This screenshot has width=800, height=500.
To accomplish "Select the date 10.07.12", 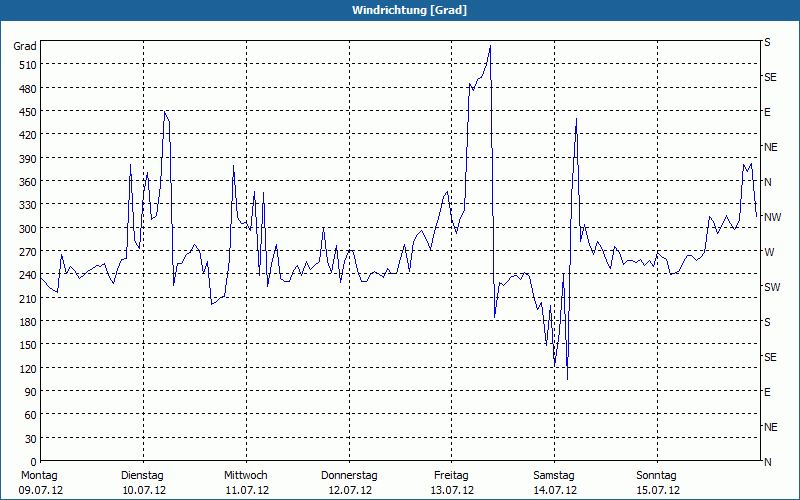I will point(144,491).
